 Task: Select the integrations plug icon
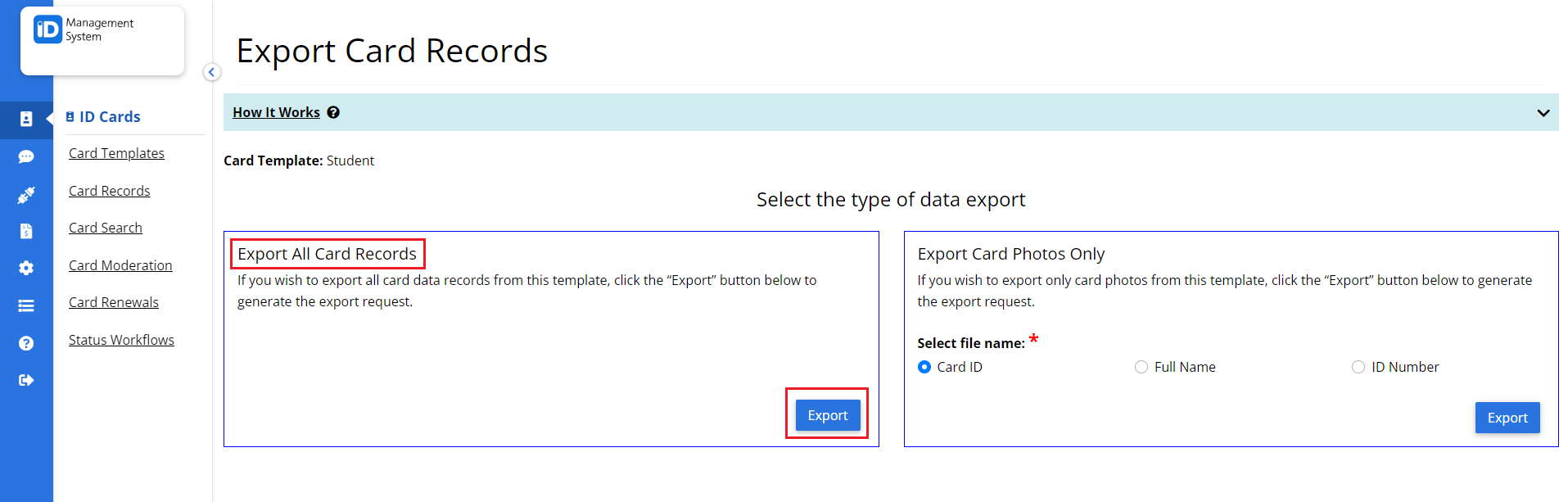click(26, 194)
